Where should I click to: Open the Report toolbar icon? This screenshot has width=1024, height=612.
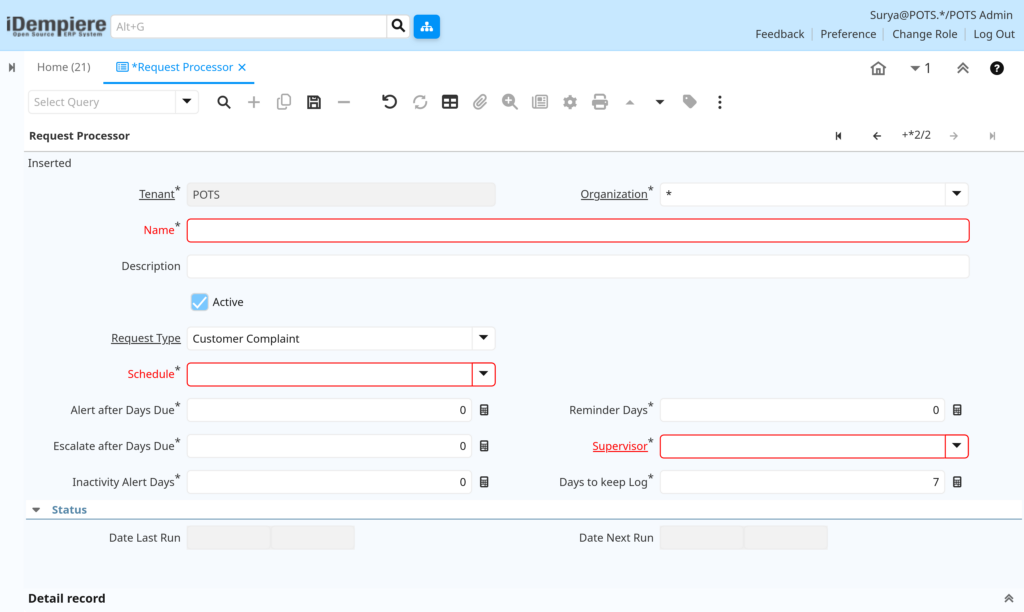539,102
